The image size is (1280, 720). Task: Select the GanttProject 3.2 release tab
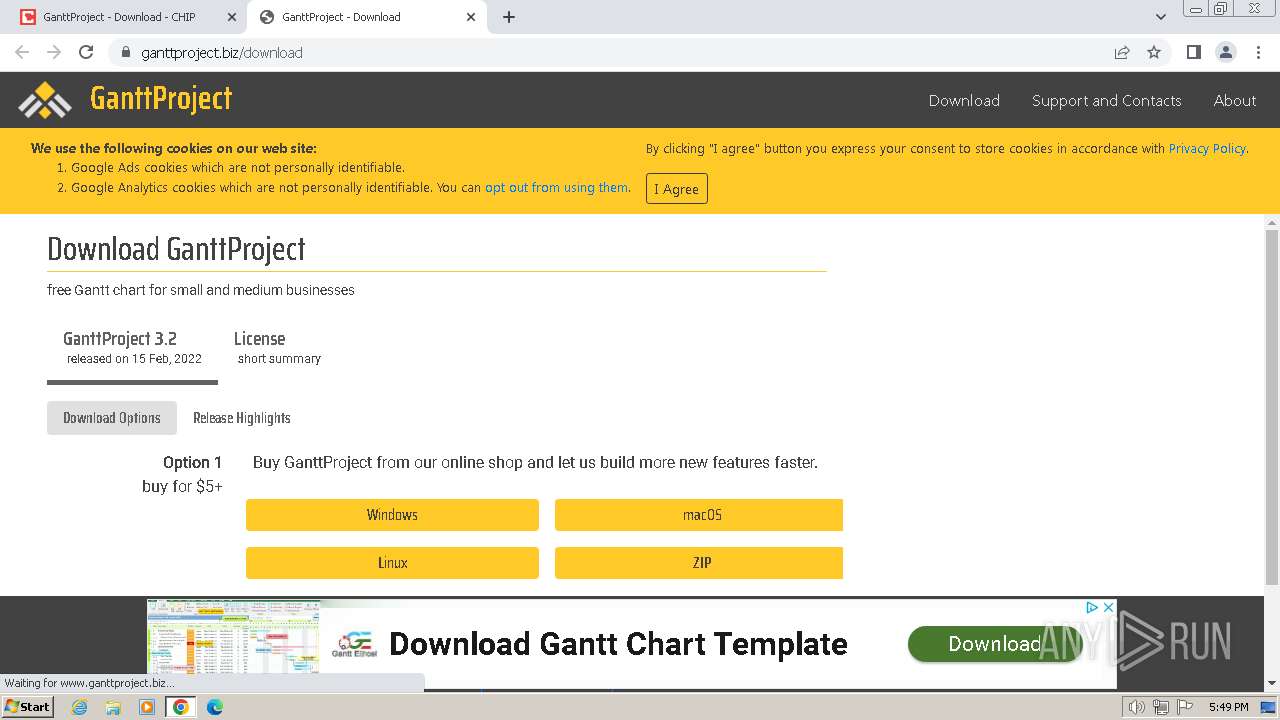(132, 348)
